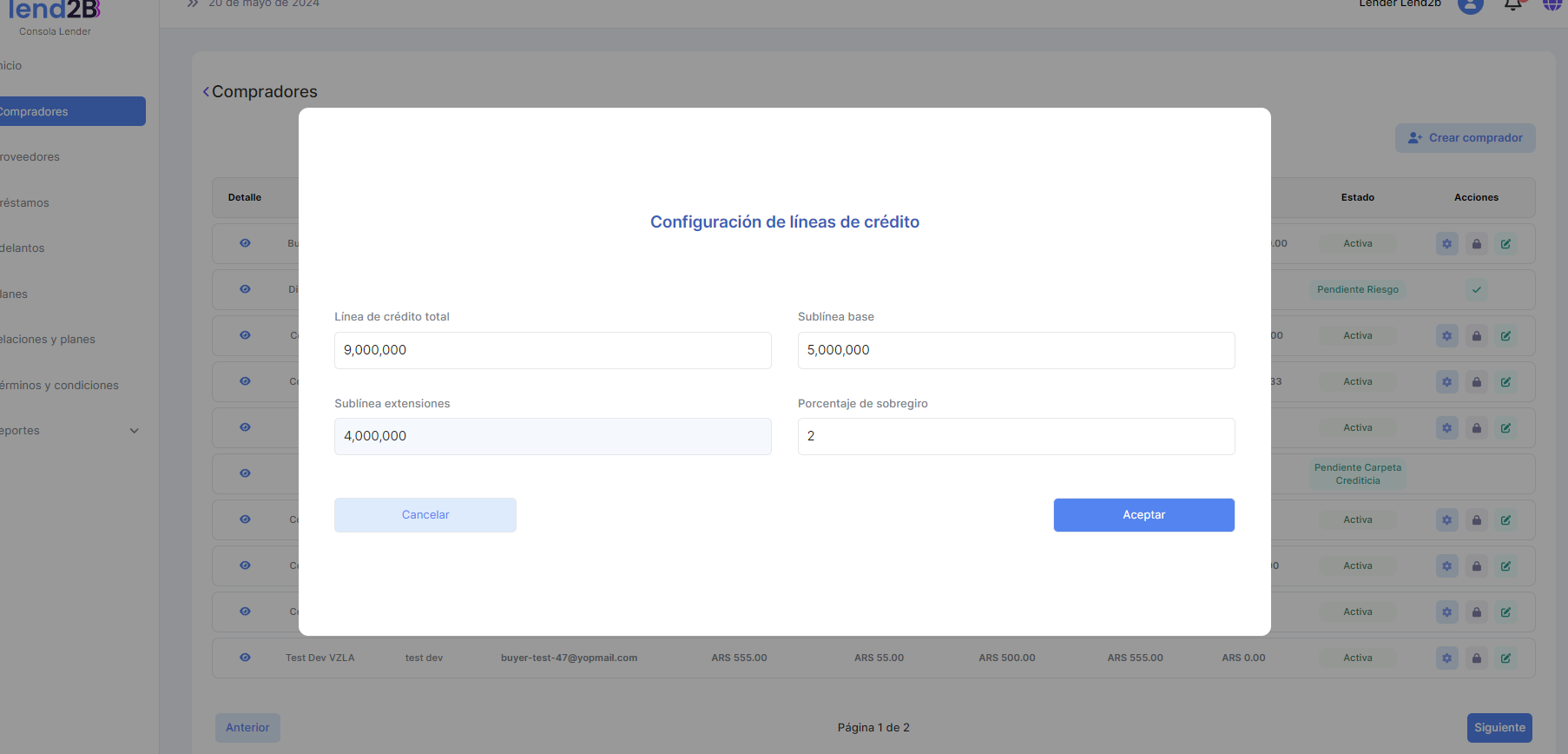The width and height of the screenshot is (1568, 754).
Task: Open Proveedores in the sidebar
Action: pyautogui.click(x=30, y=157)
